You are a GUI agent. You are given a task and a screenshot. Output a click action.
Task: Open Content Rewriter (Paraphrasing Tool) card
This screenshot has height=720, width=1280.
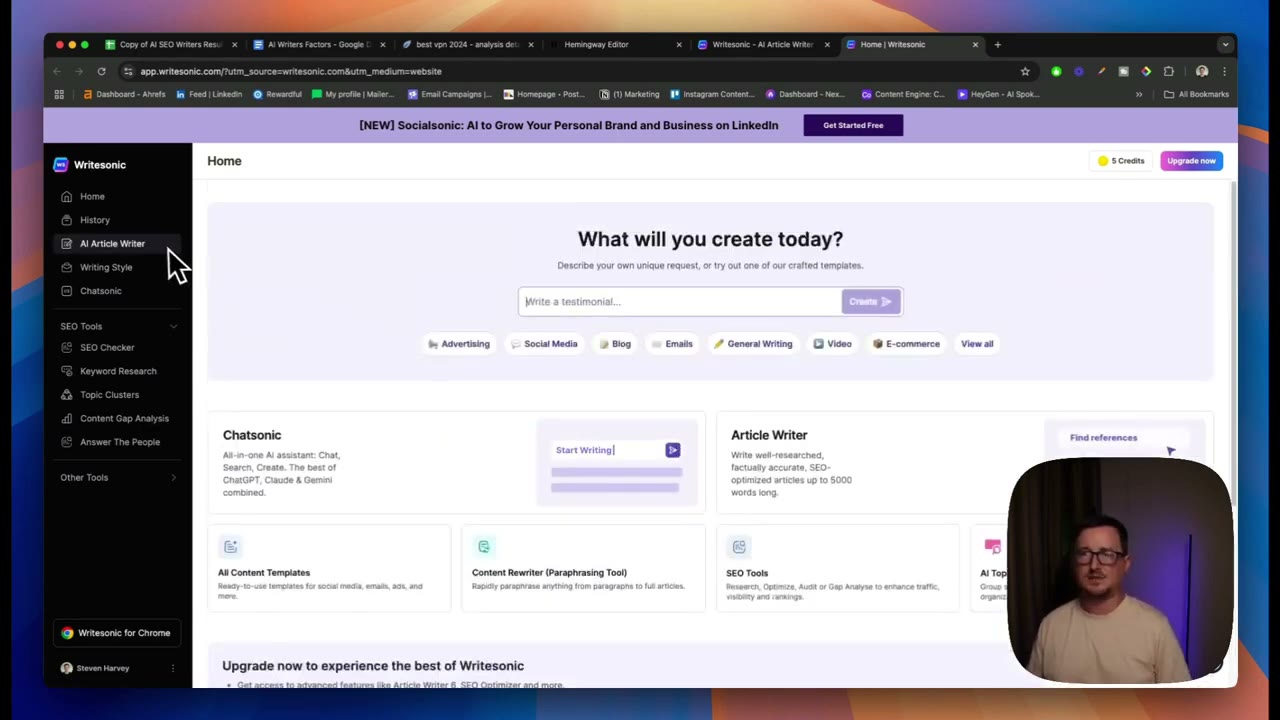[583, 569]
